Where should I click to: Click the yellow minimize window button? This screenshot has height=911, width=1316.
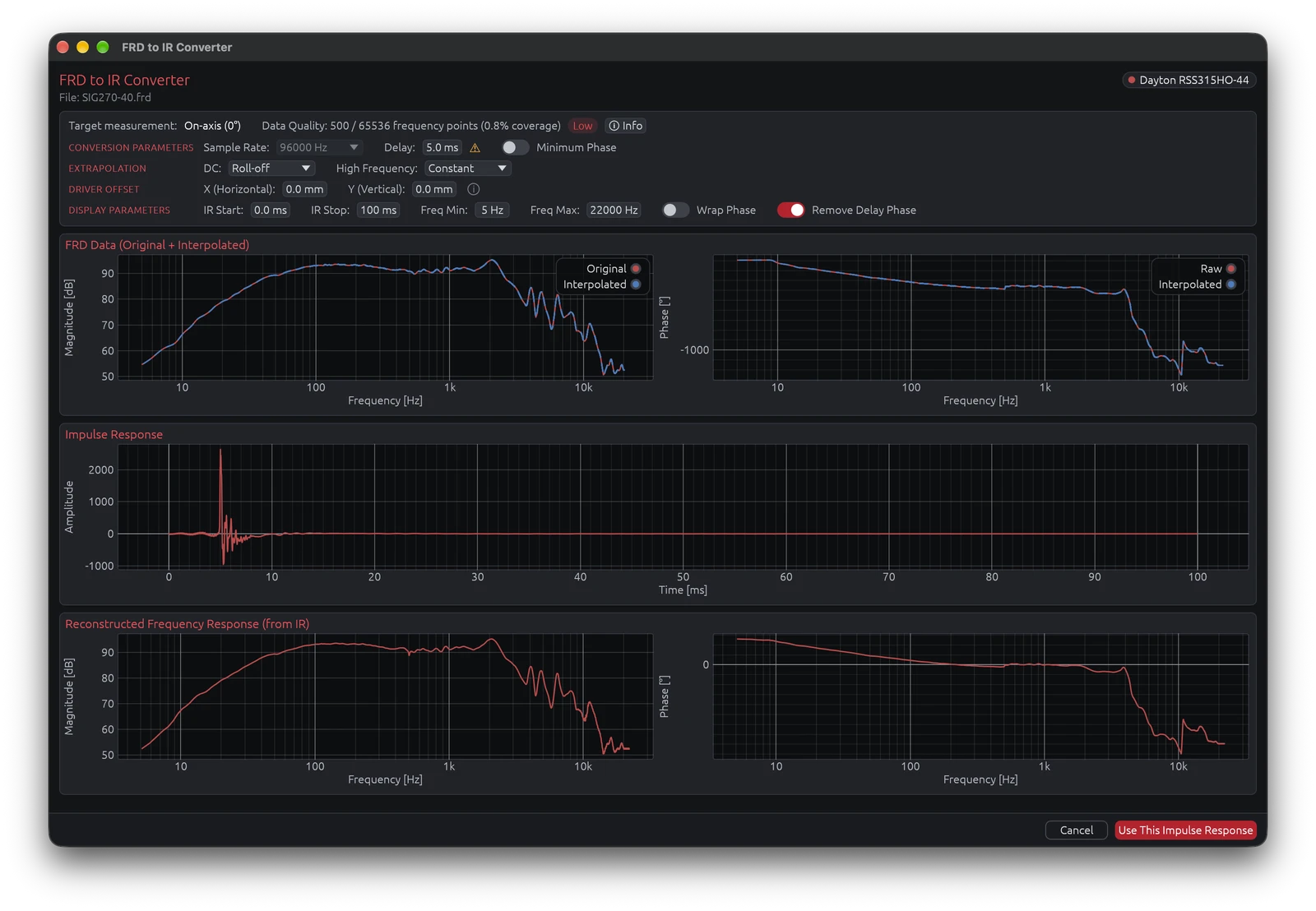pyautogui.click(x=82, y=47)
